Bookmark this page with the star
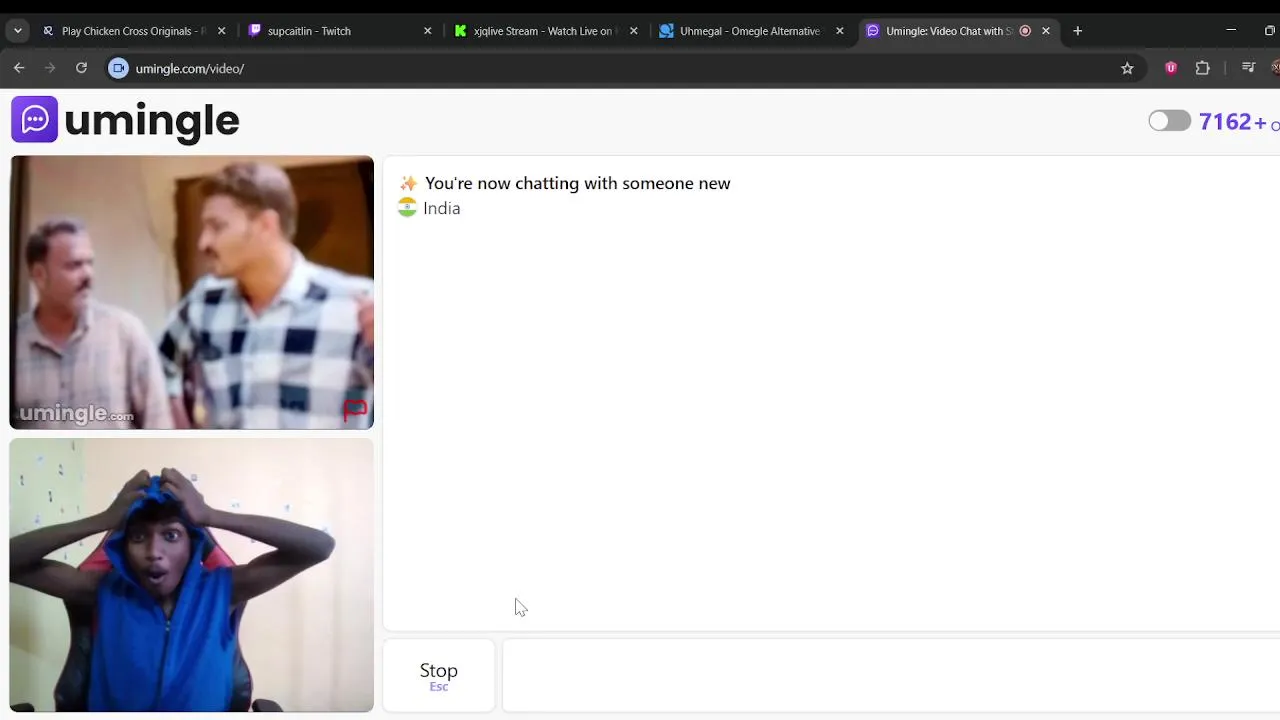 (x=1127, y=68)
